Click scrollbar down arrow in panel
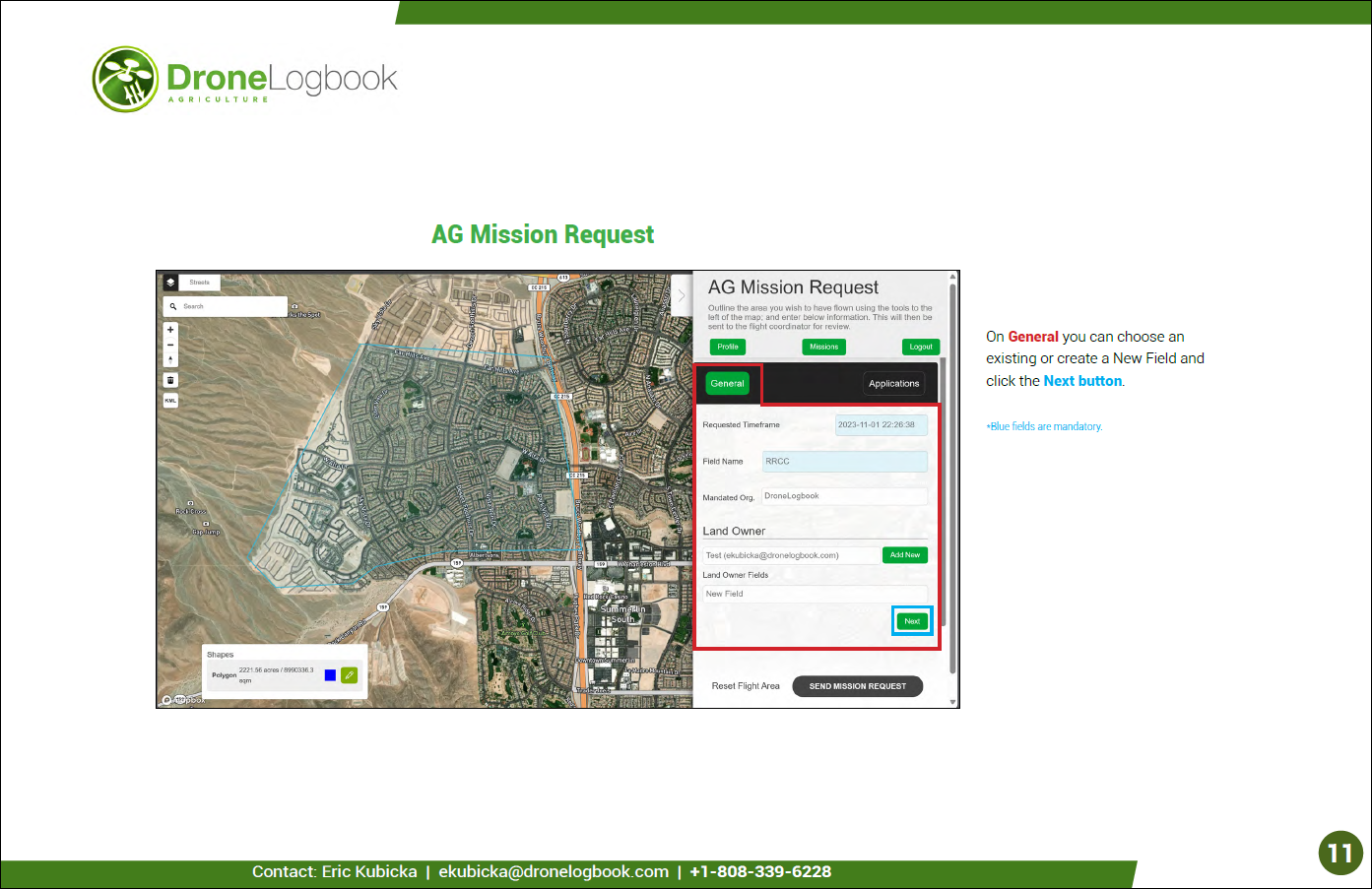Screen dimensions: 1372x889 tap(952, 703)
